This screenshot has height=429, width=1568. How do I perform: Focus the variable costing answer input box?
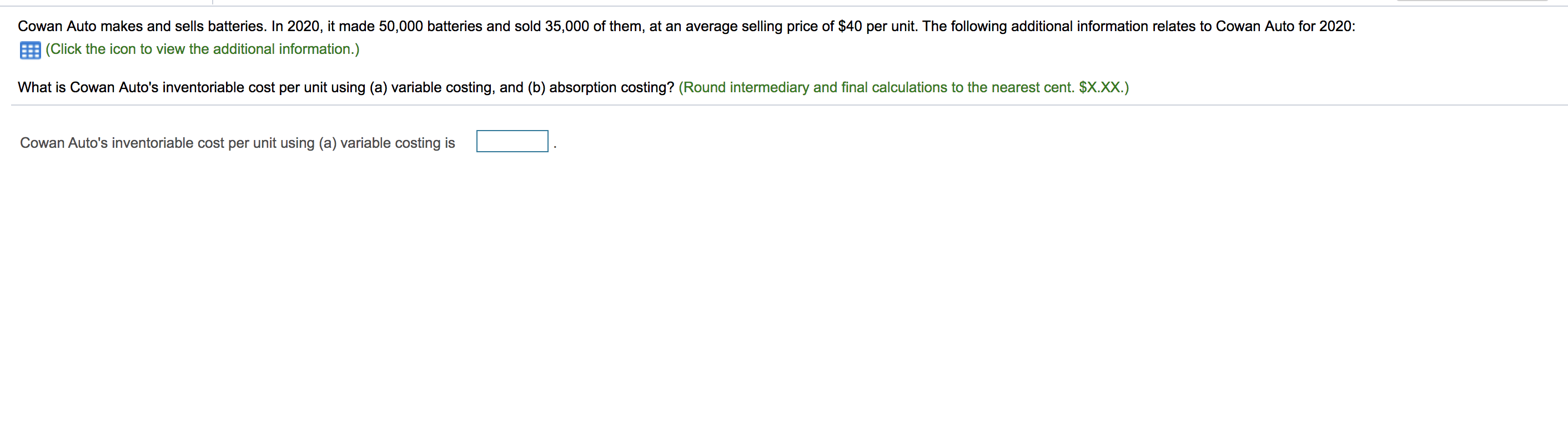coord(512,141)
